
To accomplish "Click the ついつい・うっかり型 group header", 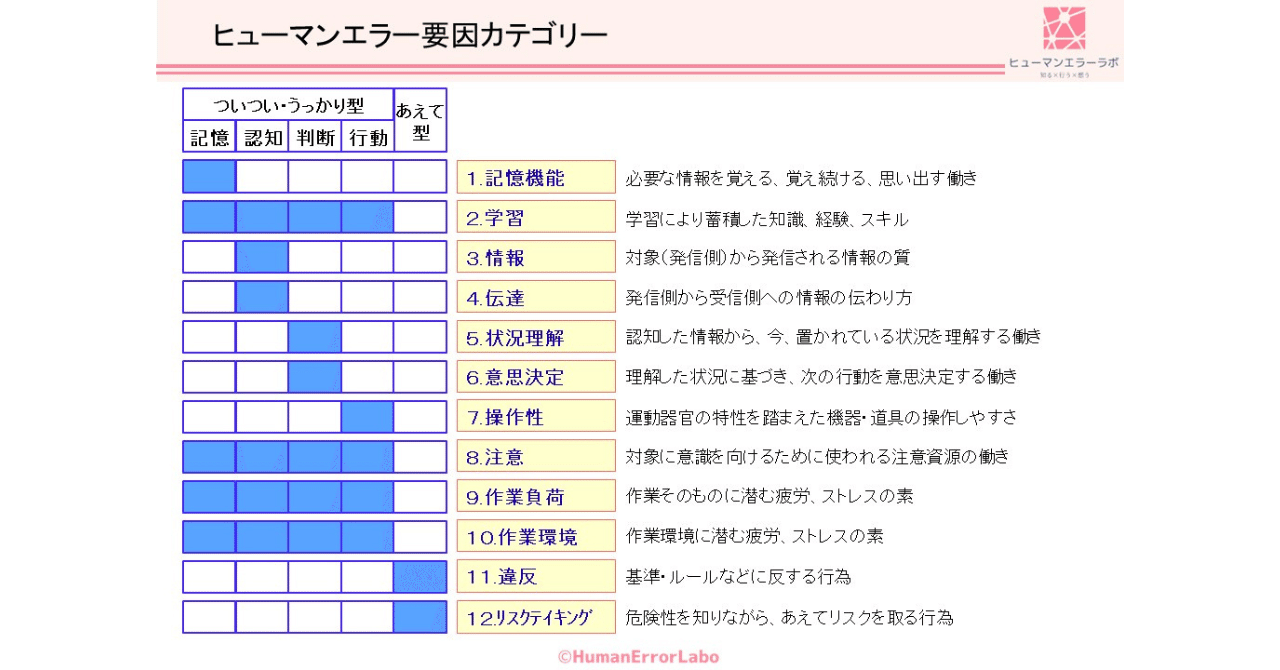I will tap(288, 105).
